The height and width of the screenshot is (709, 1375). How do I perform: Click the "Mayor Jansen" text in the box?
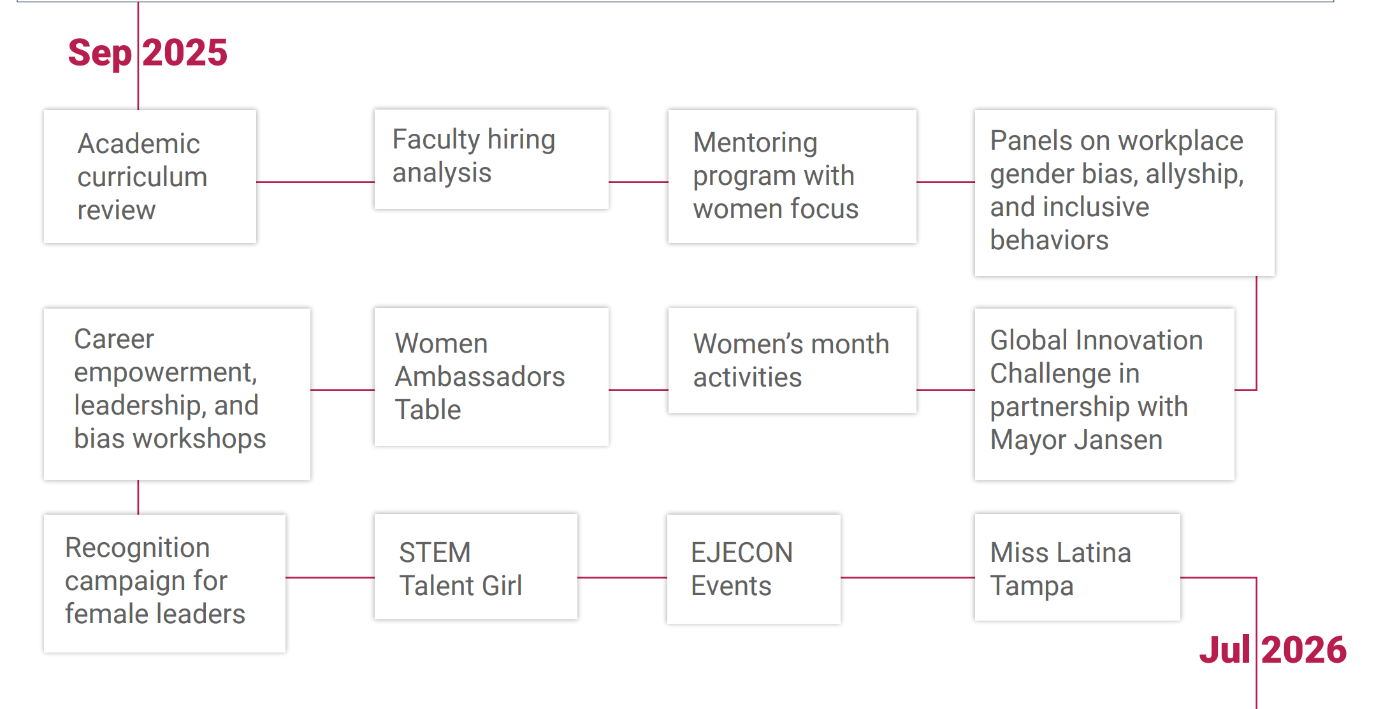pos(1076,440)
